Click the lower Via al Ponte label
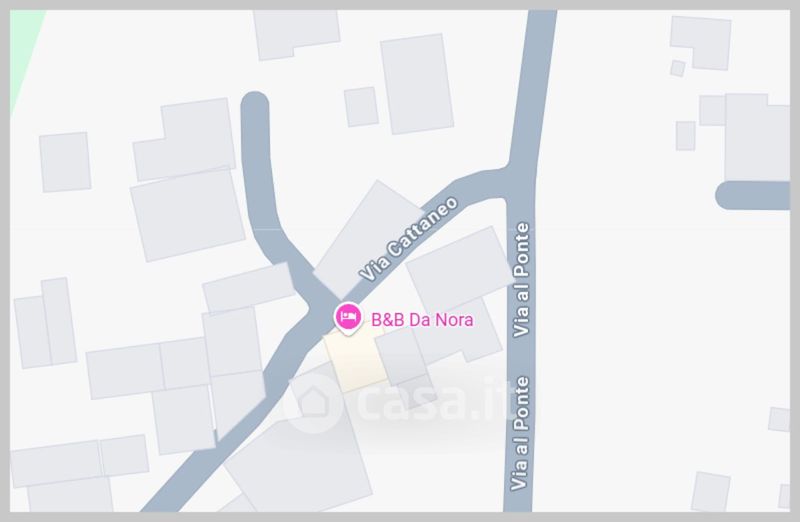This screenshot has height=522, width=800. (520, 433)
